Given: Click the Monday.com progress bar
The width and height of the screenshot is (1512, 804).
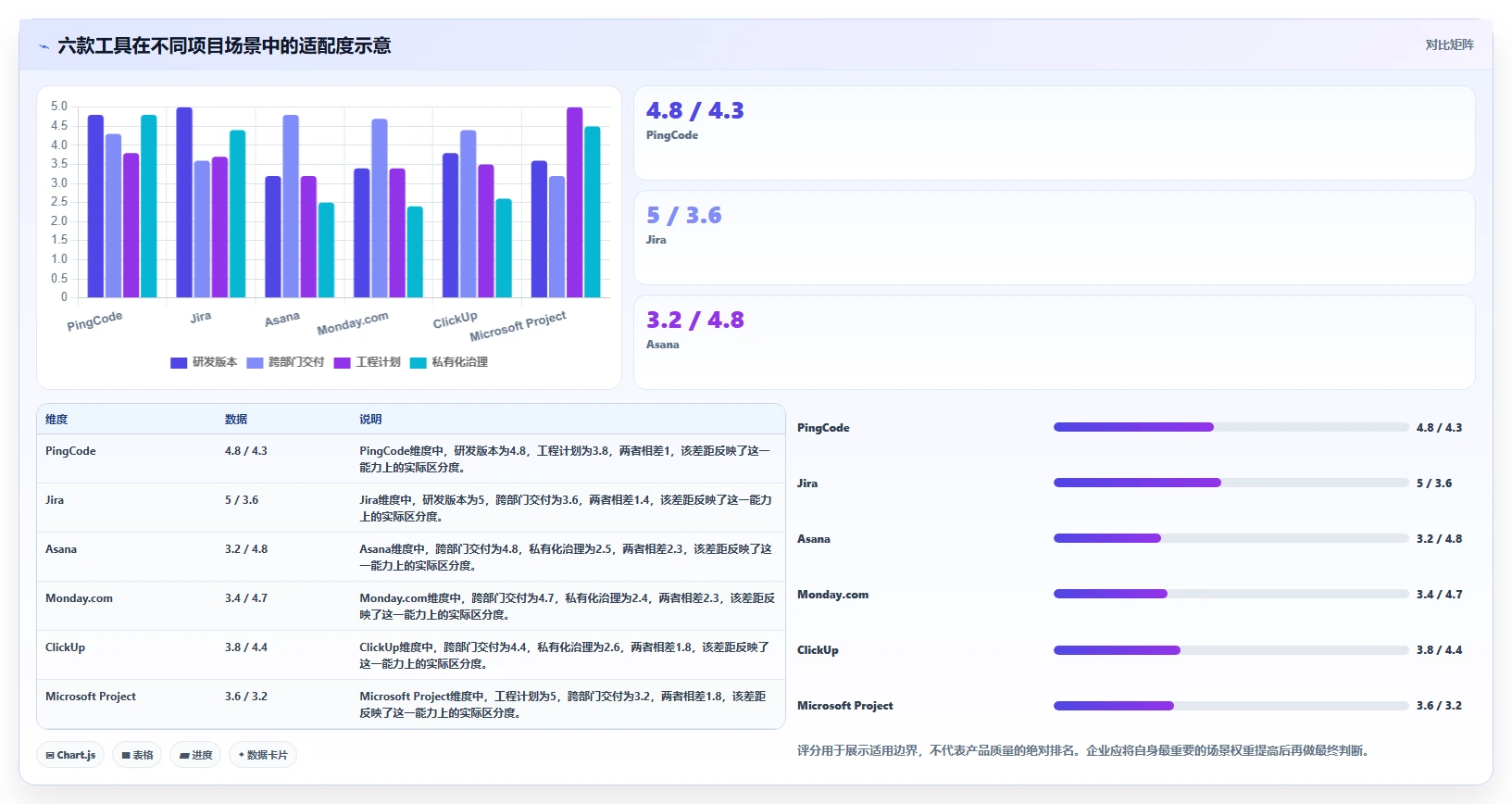Looking at the screenshot, I should (1231, 594).
